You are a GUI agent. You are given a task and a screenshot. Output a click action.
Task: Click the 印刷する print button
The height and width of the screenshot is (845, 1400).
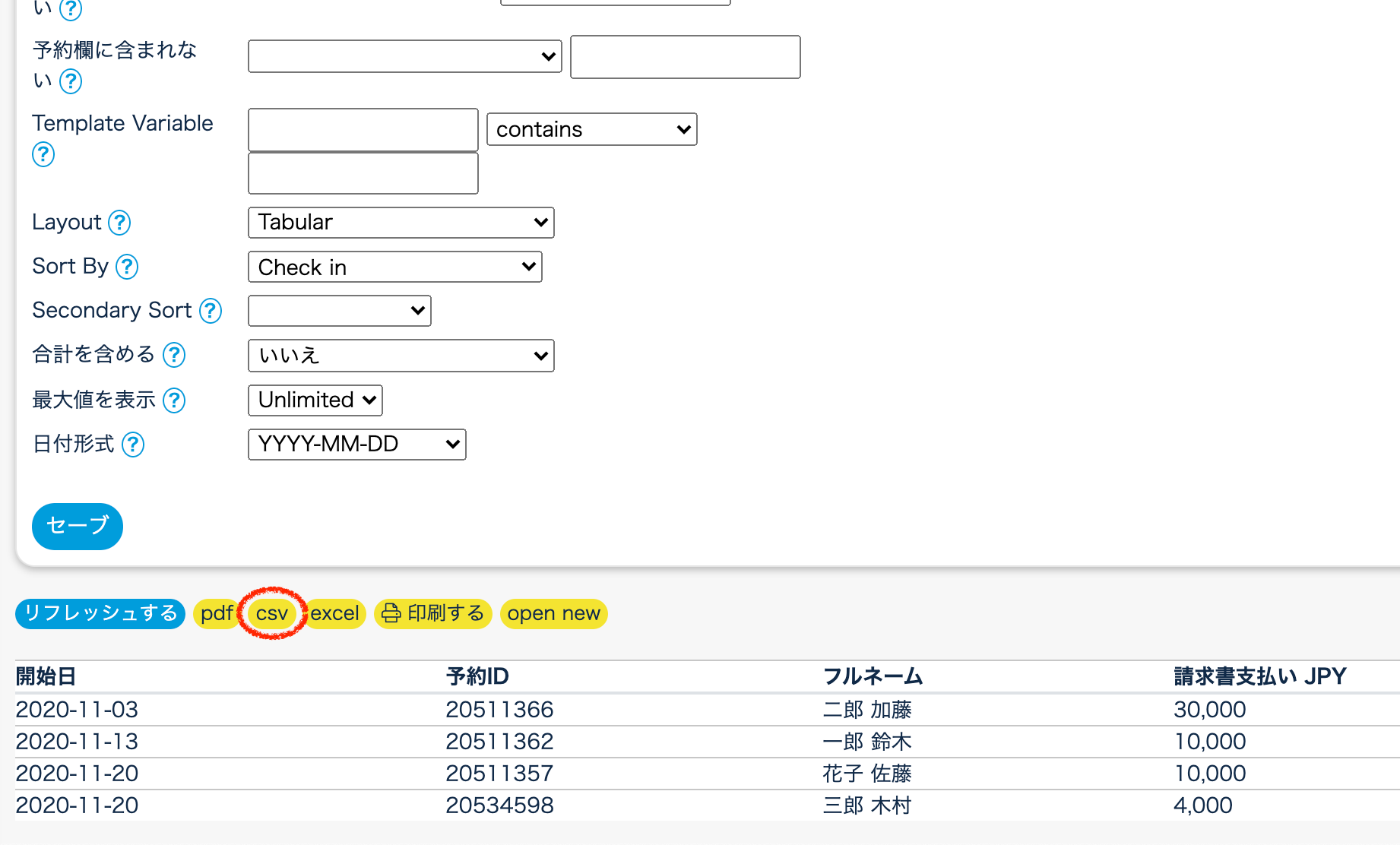click(433, 613)
